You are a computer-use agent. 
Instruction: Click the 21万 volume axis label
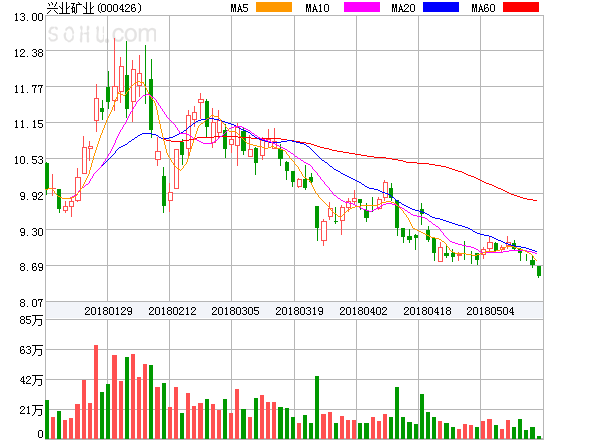point(31,411)
